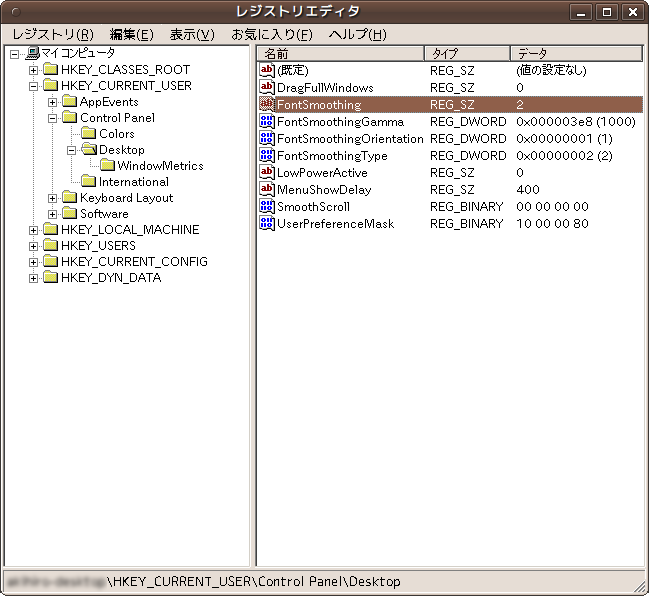Viewport: 649px width, 596px height.
Task: Click the FontSmoothingOrientation DWORD icon
Action: click(x=267, y=138)
